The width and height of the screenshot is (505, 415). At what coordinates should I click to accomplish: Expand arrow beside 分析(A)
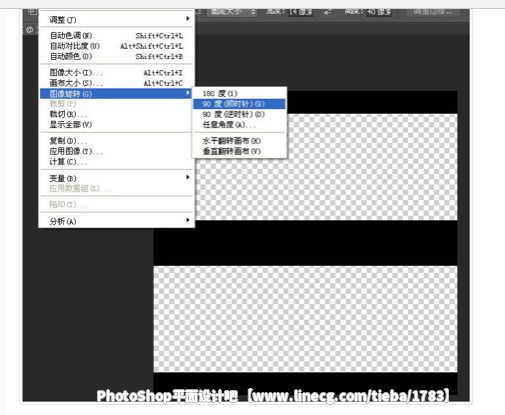(x=188, y=220)
